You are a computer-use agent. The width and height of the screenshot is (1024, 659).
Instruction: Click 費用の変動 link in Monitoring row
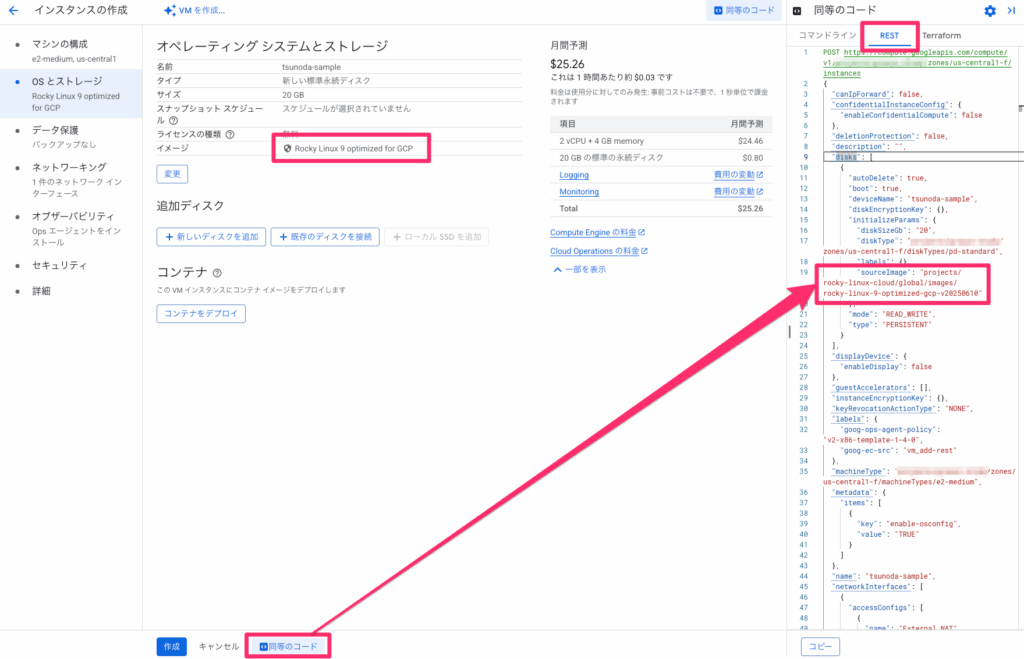click(x=738, y=192)
